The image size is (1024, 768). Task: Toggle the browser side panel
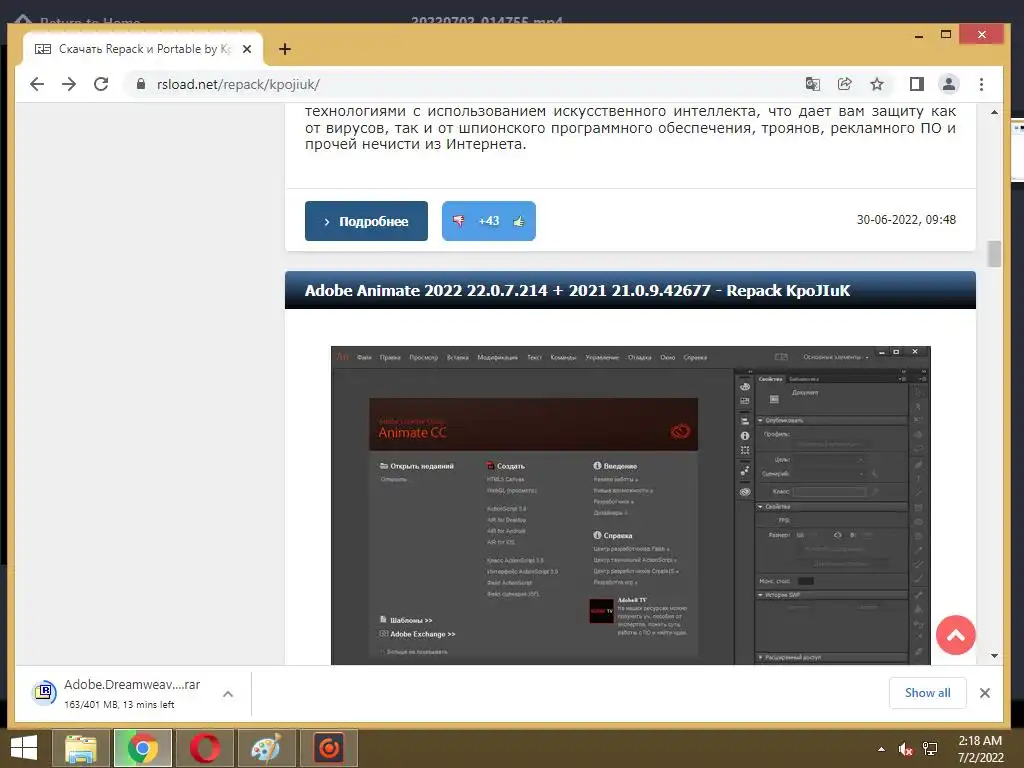click(x=916, y=84)
